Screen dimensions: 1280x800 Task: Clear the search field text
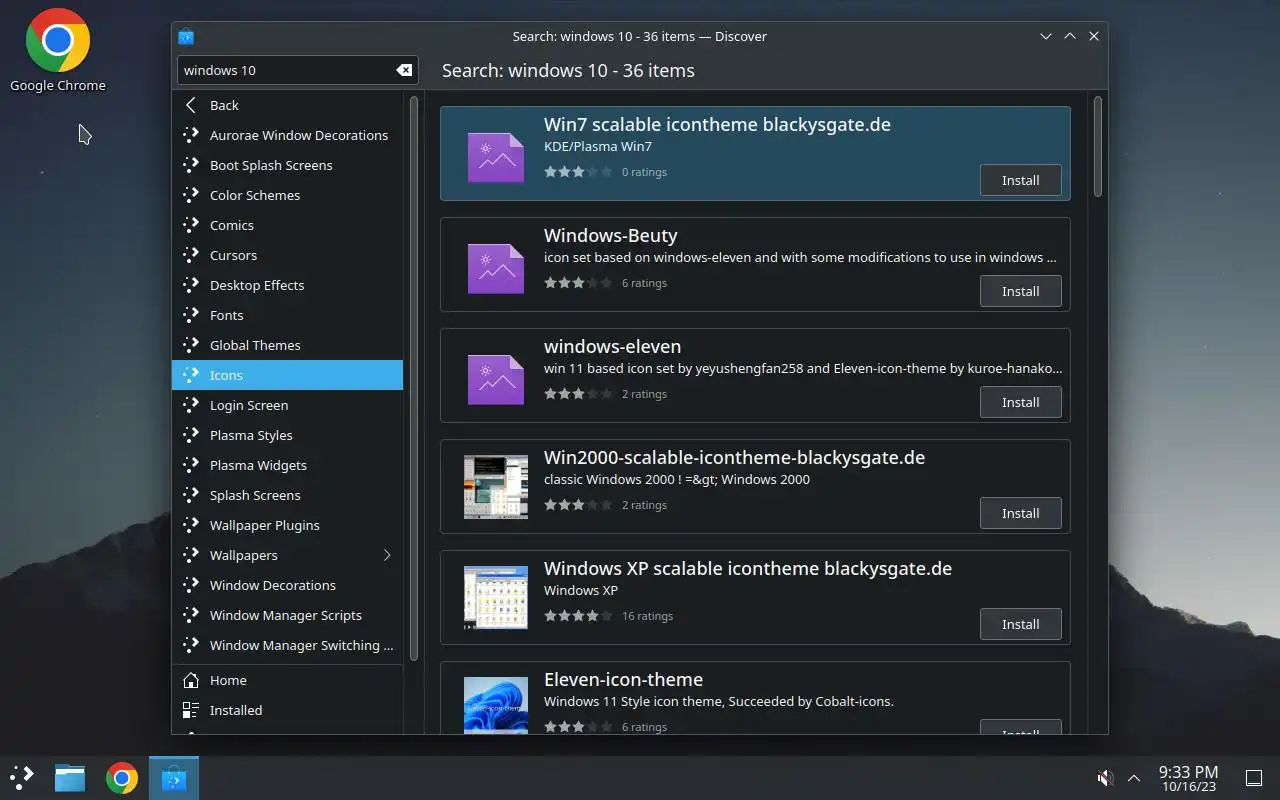(x=404, y=70)
